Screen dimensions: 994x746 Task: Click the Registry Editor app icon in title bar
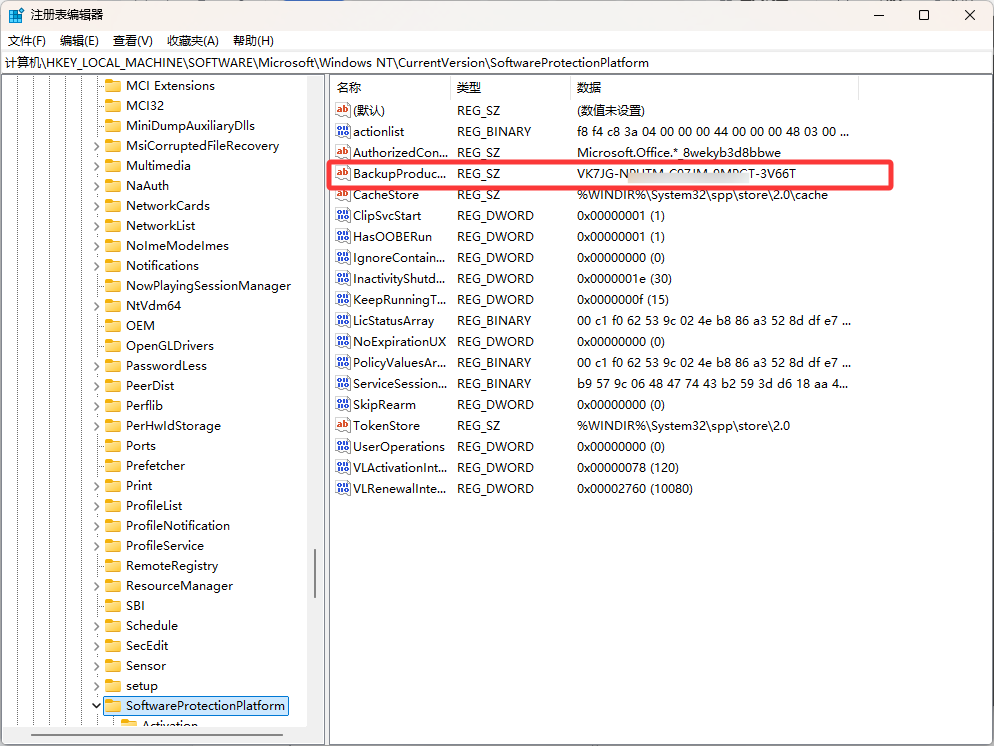(x=17, y=15)
